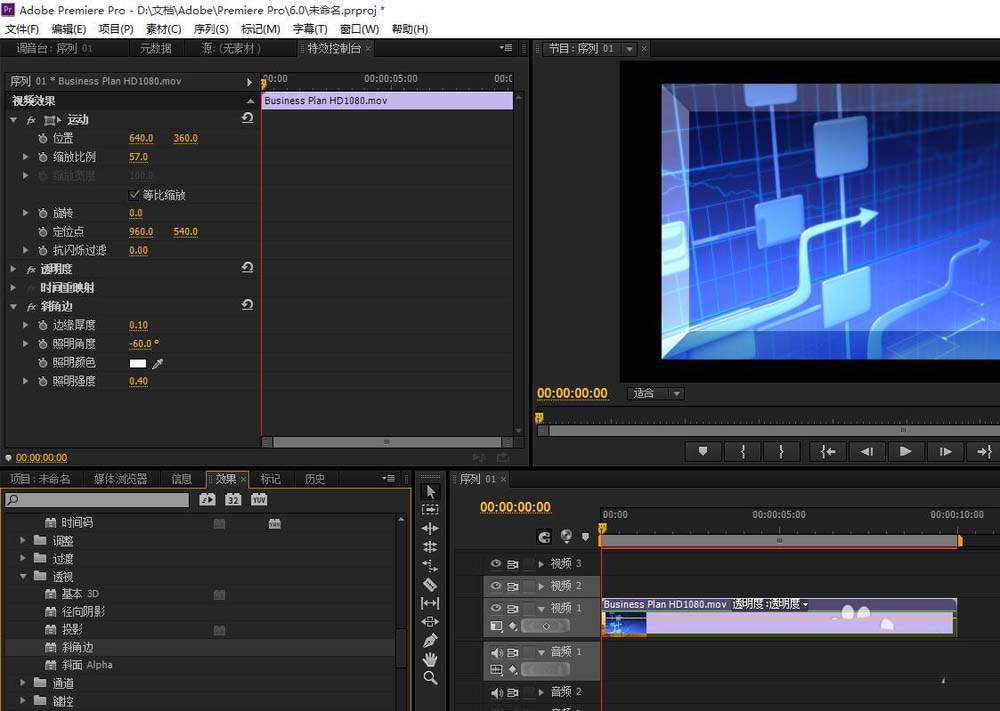Click the Business Plan HD1080.mov timeline clip
1000x711 pixels.
coord(779,616)
